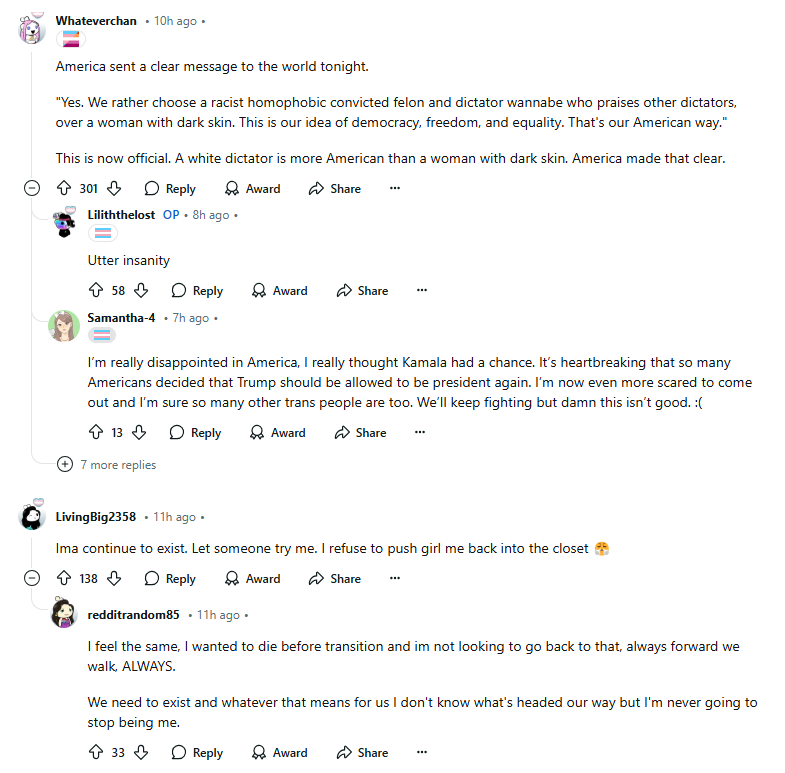
Task: Open more options on Samantha-4's comment
Action: point(419,432)
